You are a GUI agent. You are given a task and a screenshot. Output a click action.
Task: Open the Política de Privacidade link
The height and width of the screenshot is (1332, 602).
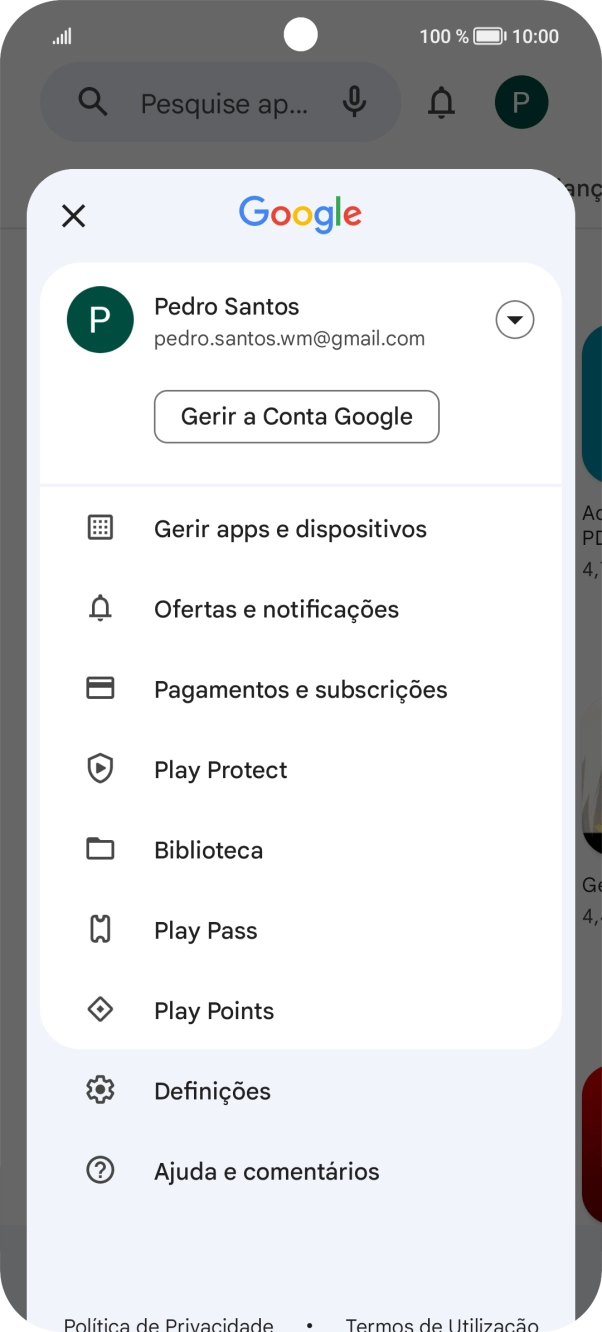(x=166, y=1322)
